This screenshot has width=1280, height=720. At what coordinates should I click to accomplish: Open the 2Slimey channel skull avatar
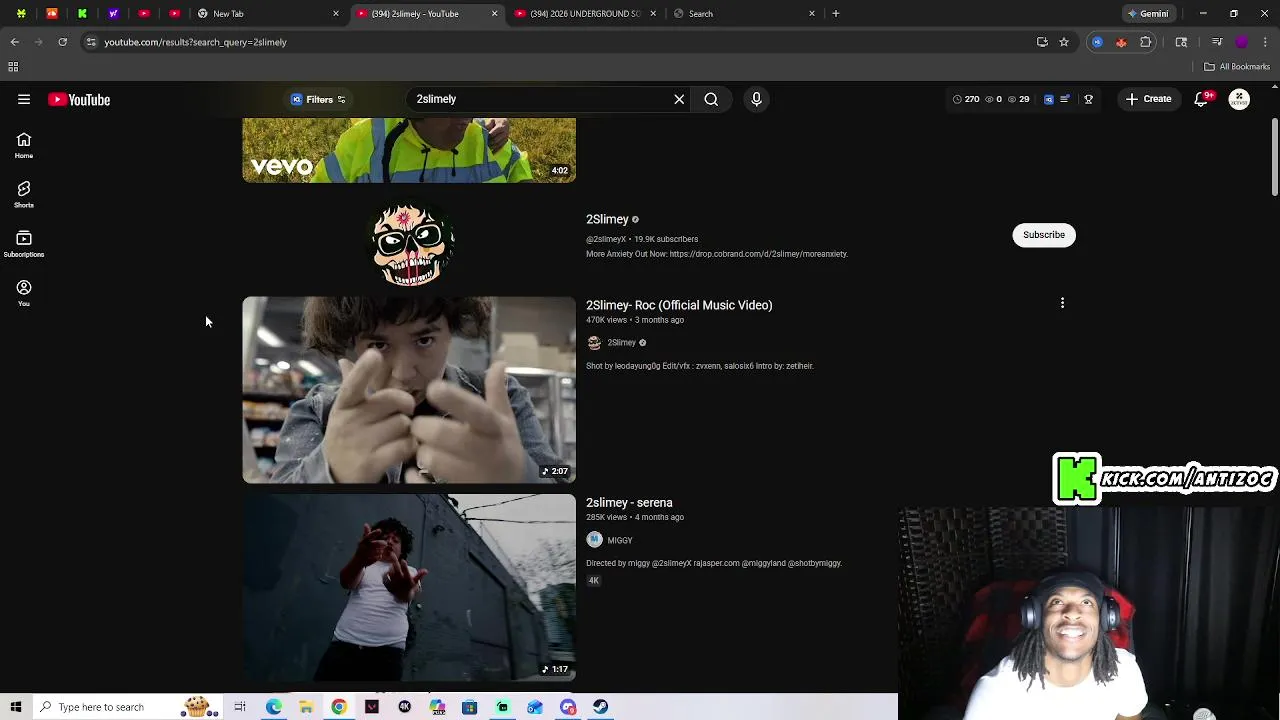point(409,242)
